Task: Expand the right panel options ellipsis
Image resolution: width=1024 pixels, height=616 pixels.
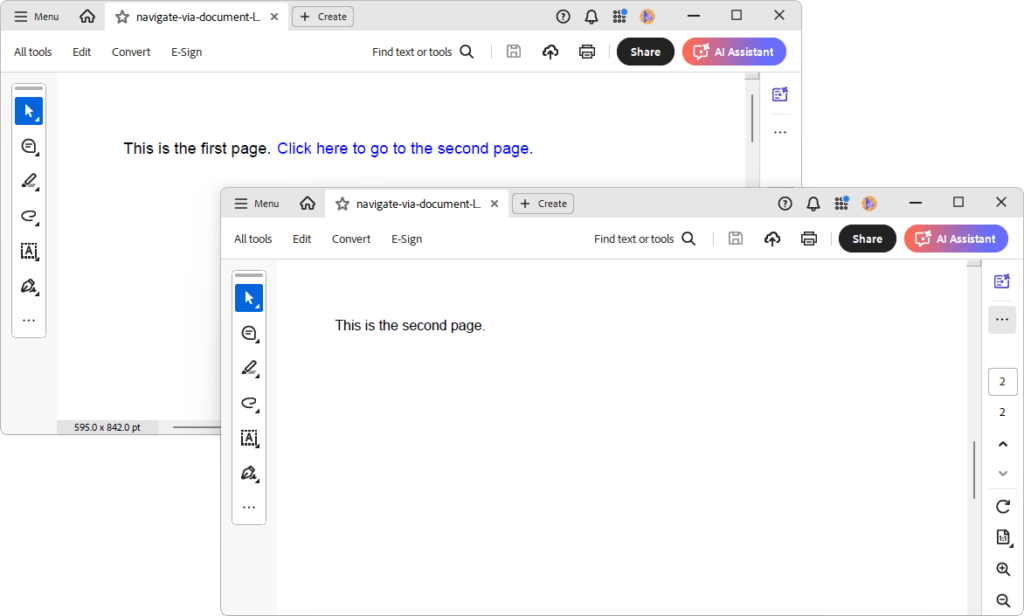Action: (1002, 319)
